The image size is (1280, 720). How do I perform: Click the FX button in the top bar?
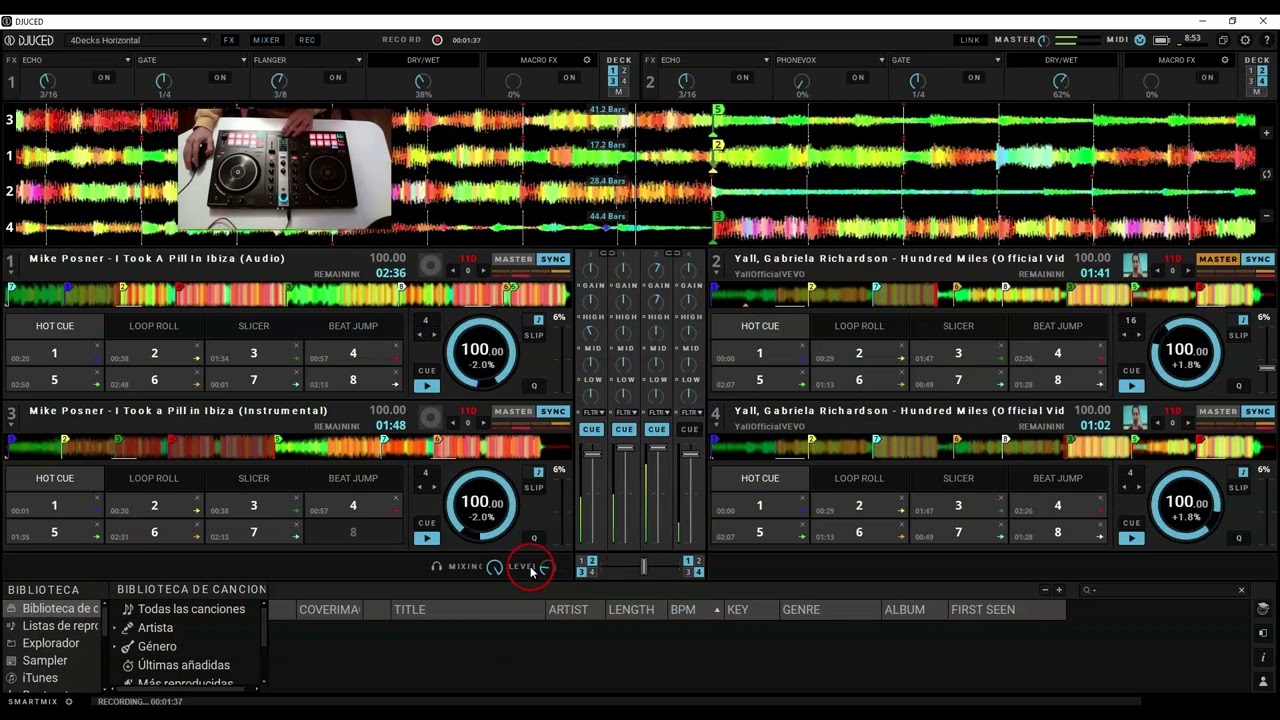[229, 40]
